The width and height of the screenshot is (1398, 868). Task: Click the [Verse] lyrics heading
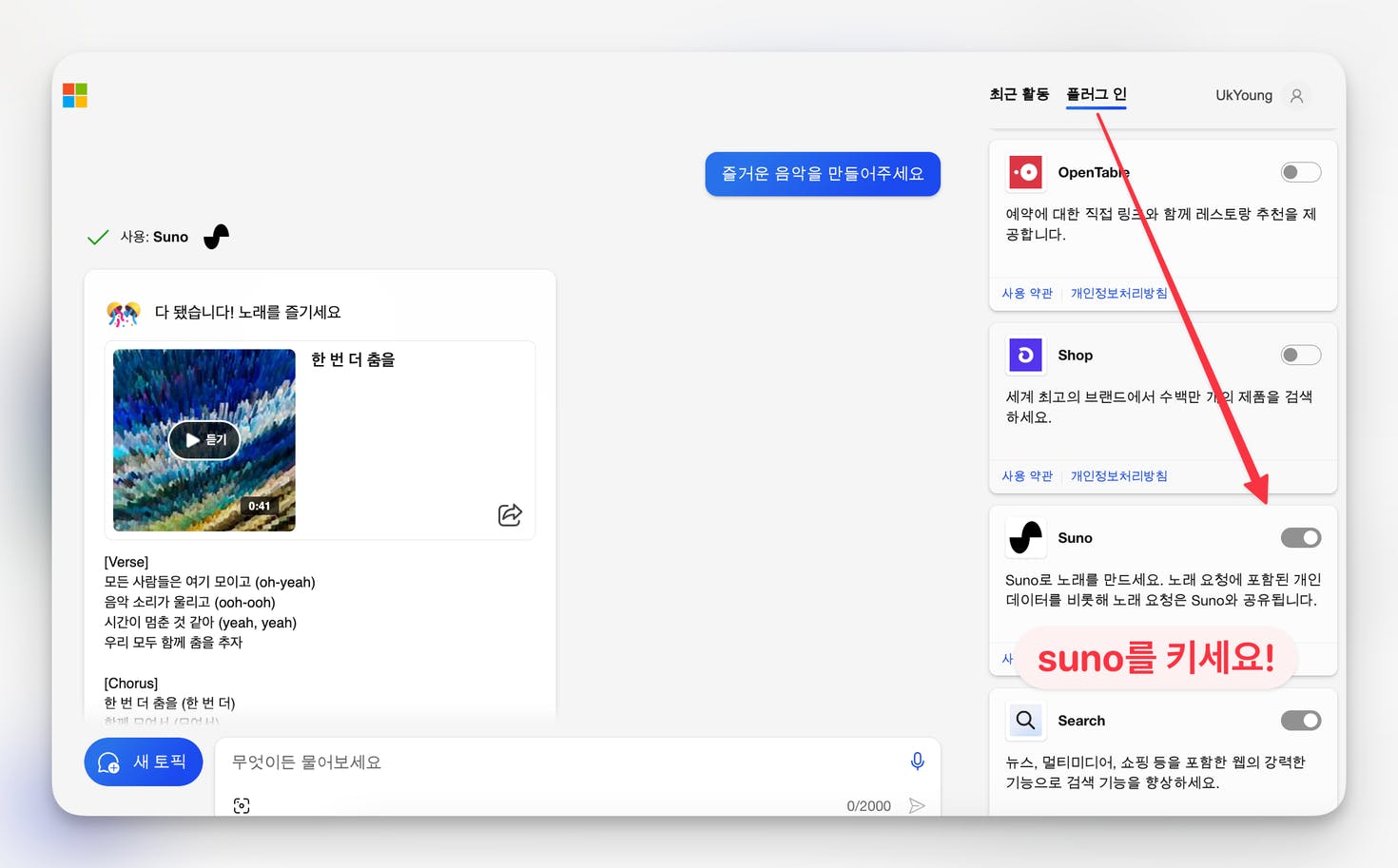pos(126,562)
